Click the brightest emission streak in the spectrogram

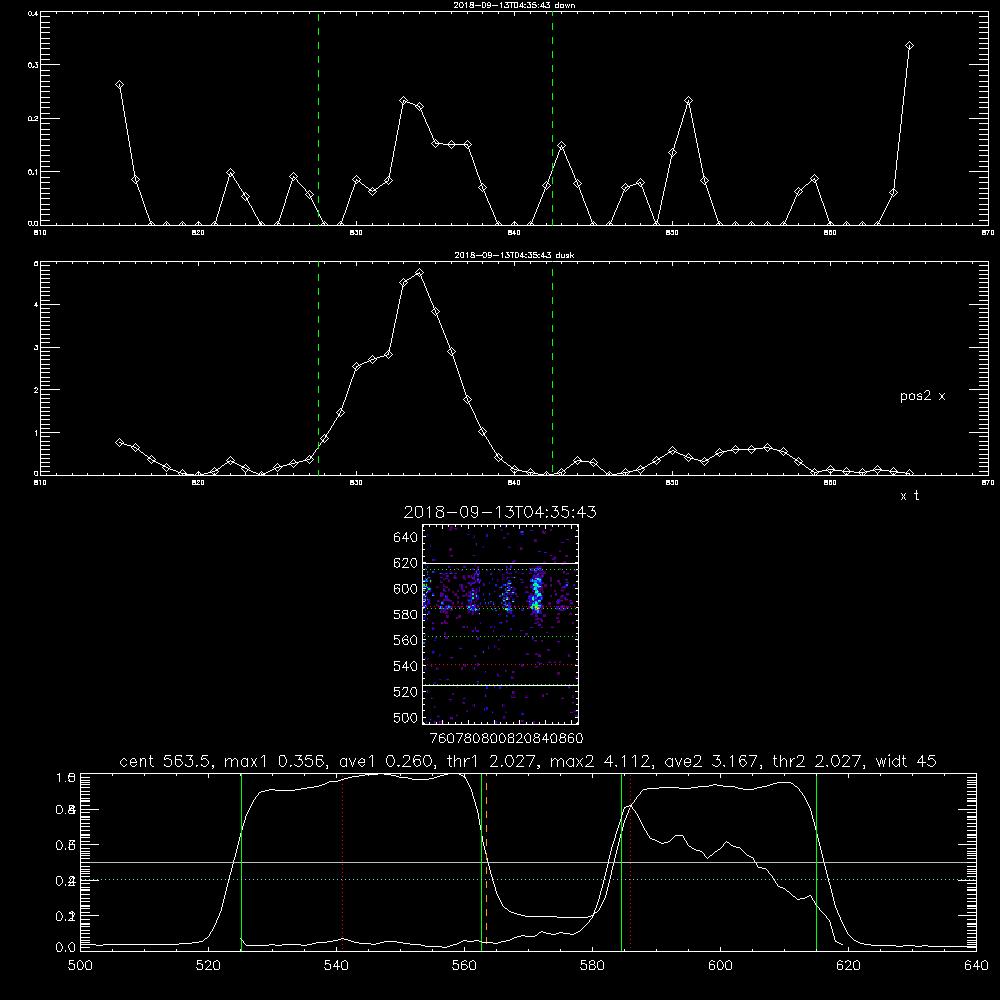coord(537,591)
